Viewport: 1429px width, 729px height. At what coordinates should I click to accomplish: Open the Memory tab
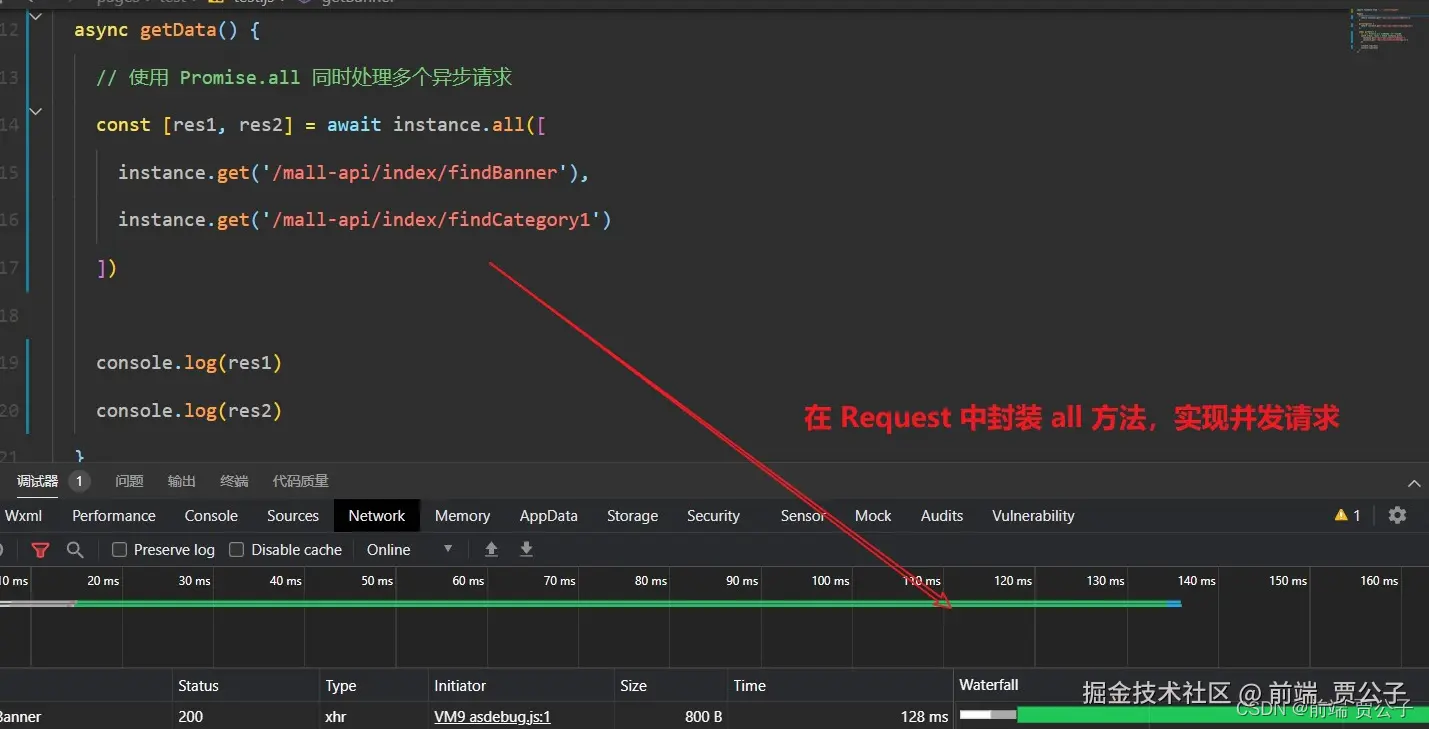pyautogui.click(x=462, y=516)
